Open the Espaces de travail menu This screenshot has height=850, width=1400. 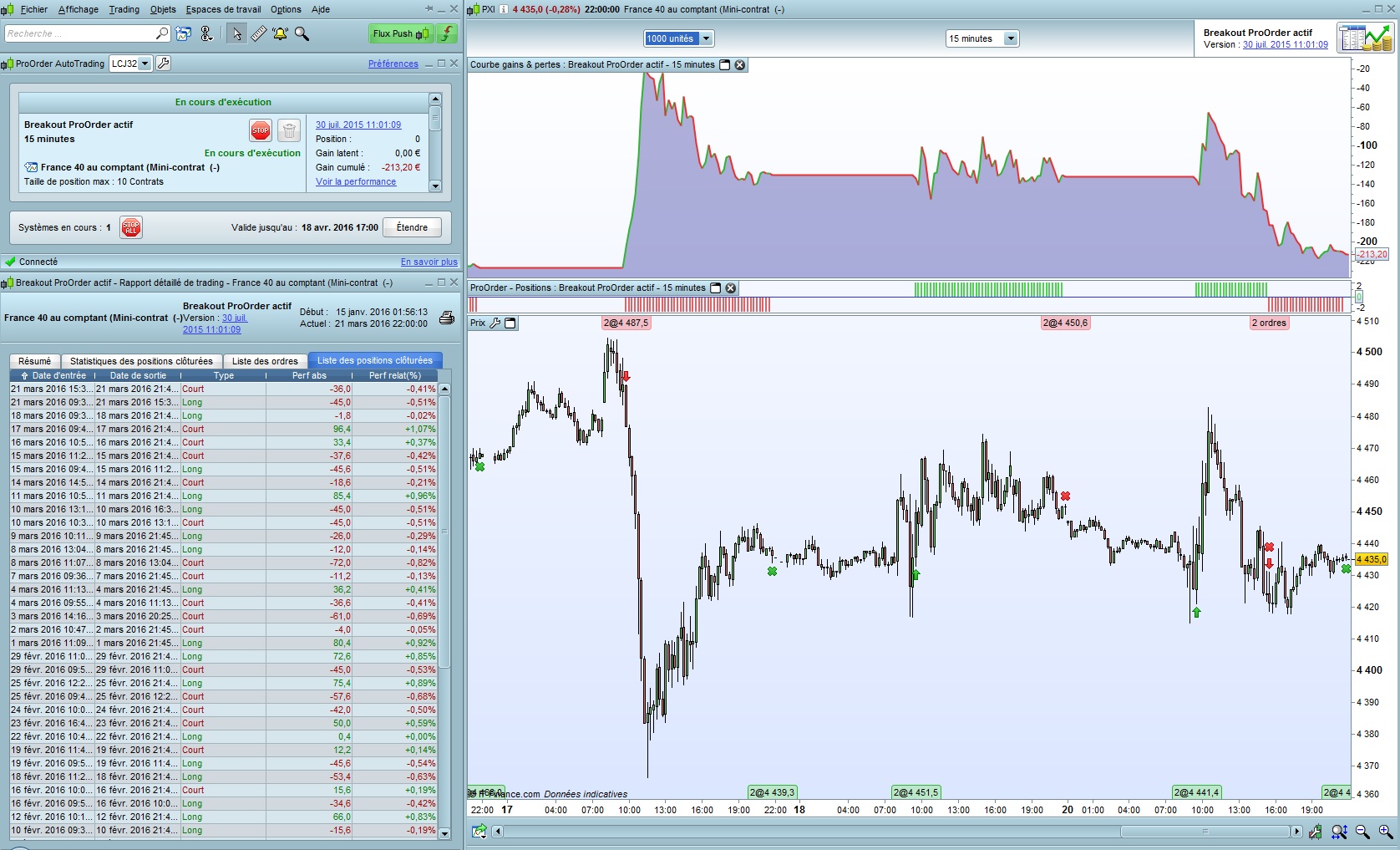pyautogui.click(x=224, y=9)
